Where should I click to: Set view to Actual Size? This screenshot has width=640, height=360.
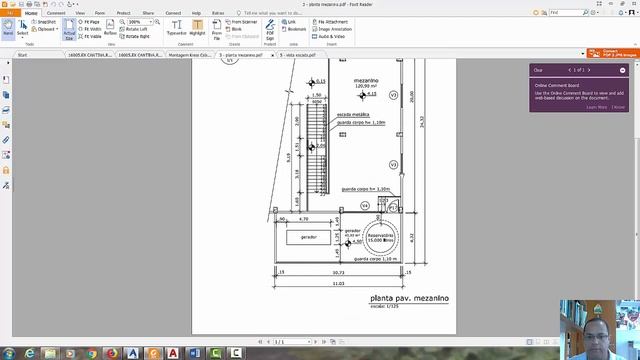[x=69, y=29]
